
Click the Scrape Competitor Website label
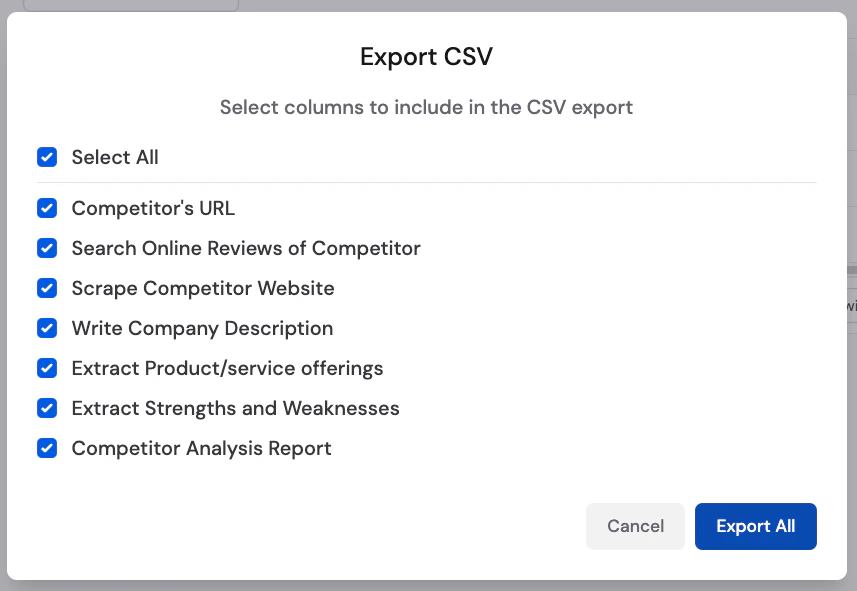click(203, 289)
